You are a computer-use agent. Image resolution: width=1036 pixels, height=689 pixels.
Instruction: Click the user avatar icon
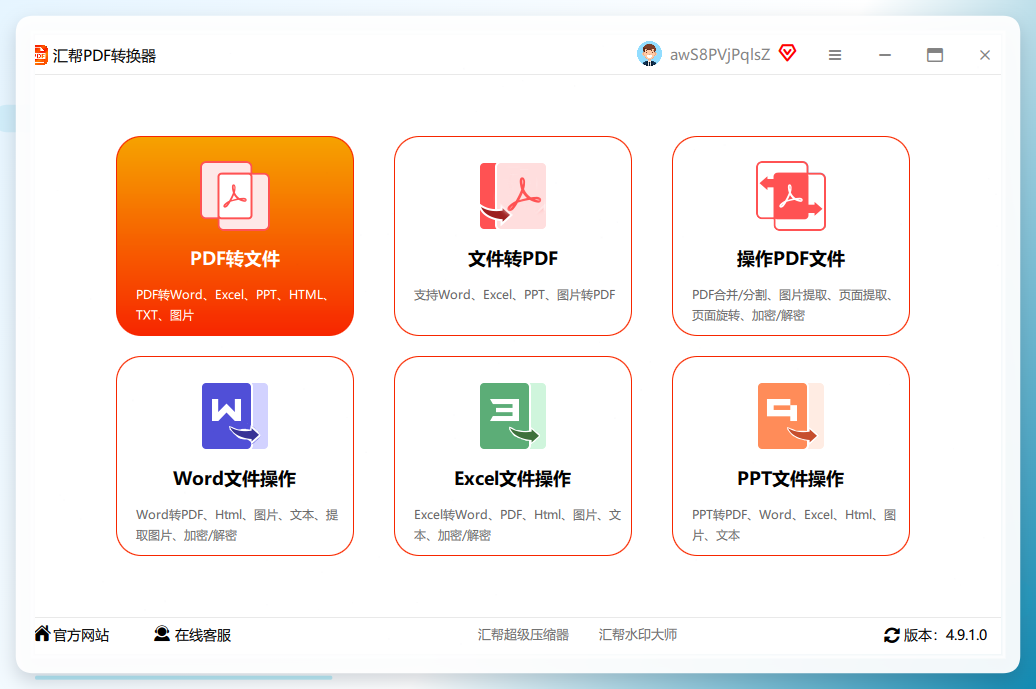649,54
